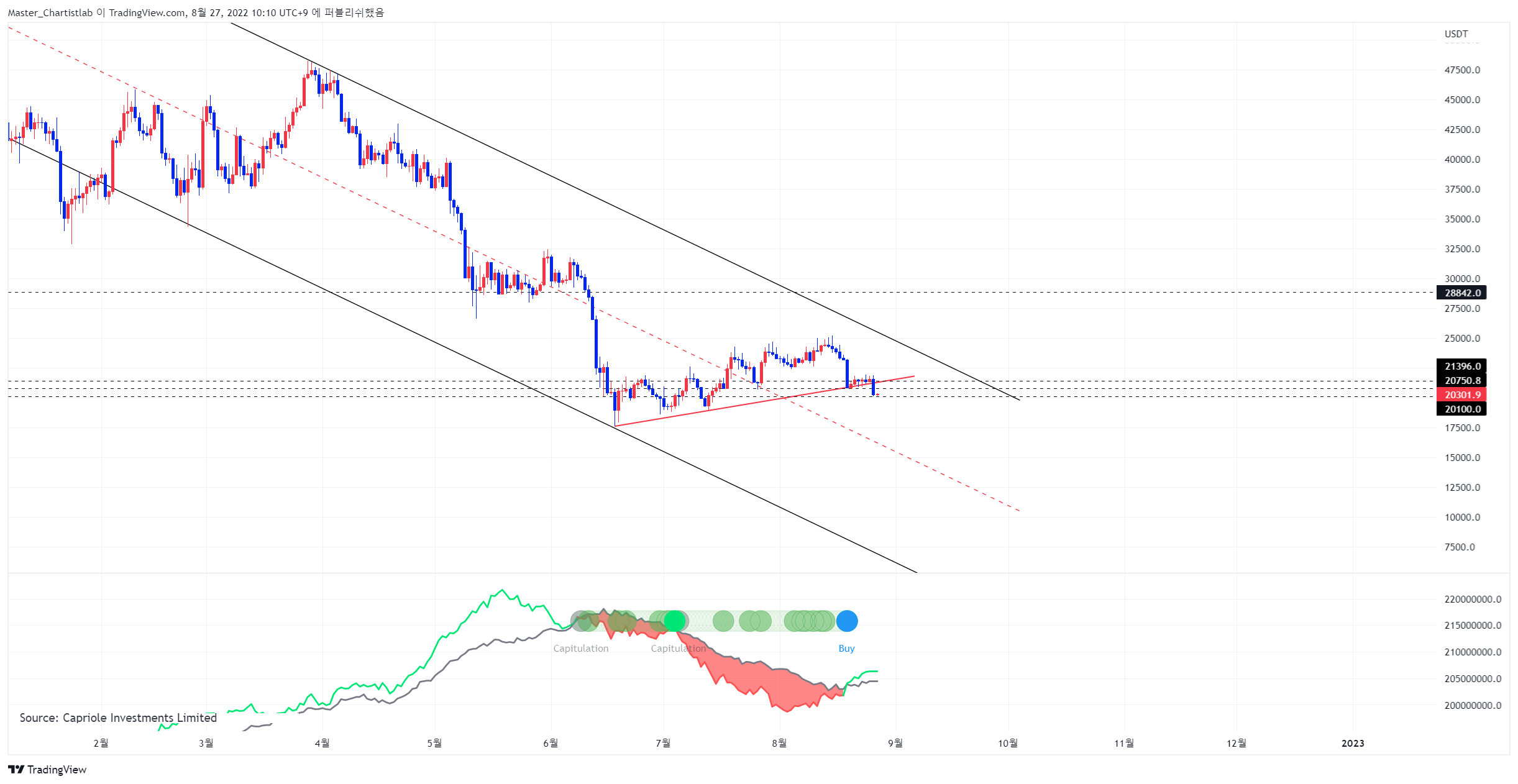Click the 28842.0 price label
Screen dimensions: 1518x784
(x=1461, y=293)
